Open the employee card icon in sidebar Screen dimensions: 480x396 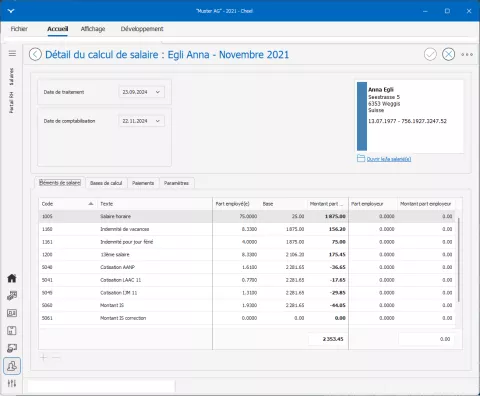(12, 313)
